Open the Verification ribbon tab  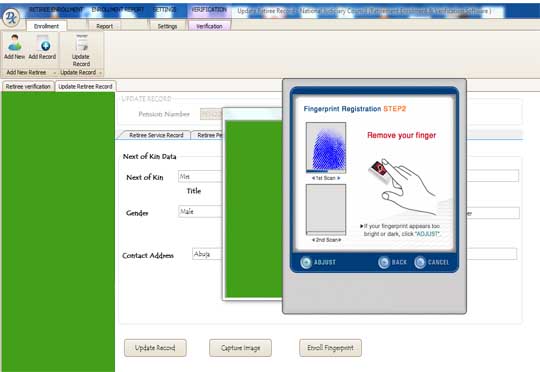tap(209, 26)
